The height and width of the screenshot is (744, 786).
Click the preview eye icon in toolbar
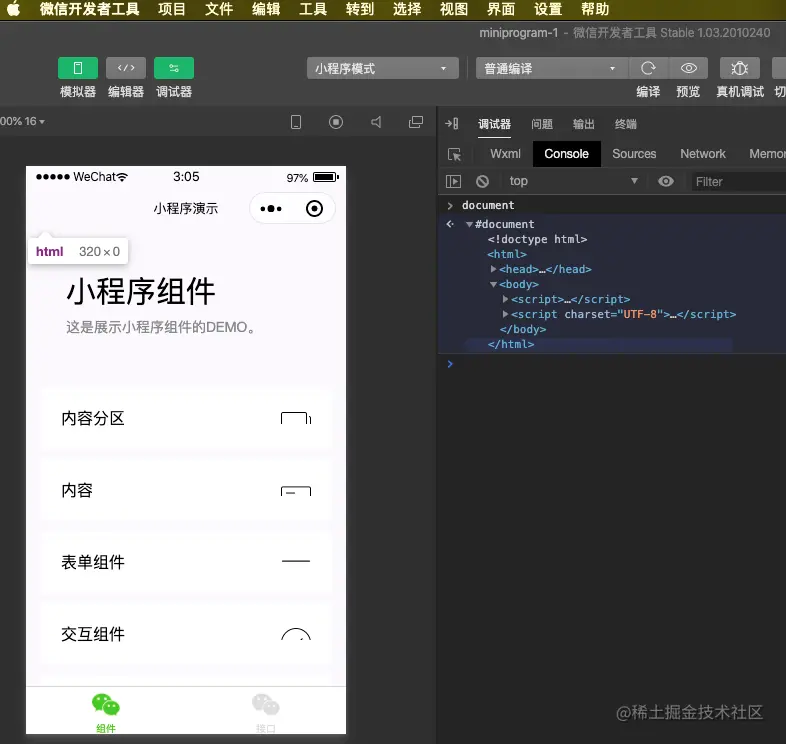(x=688, y=68)
